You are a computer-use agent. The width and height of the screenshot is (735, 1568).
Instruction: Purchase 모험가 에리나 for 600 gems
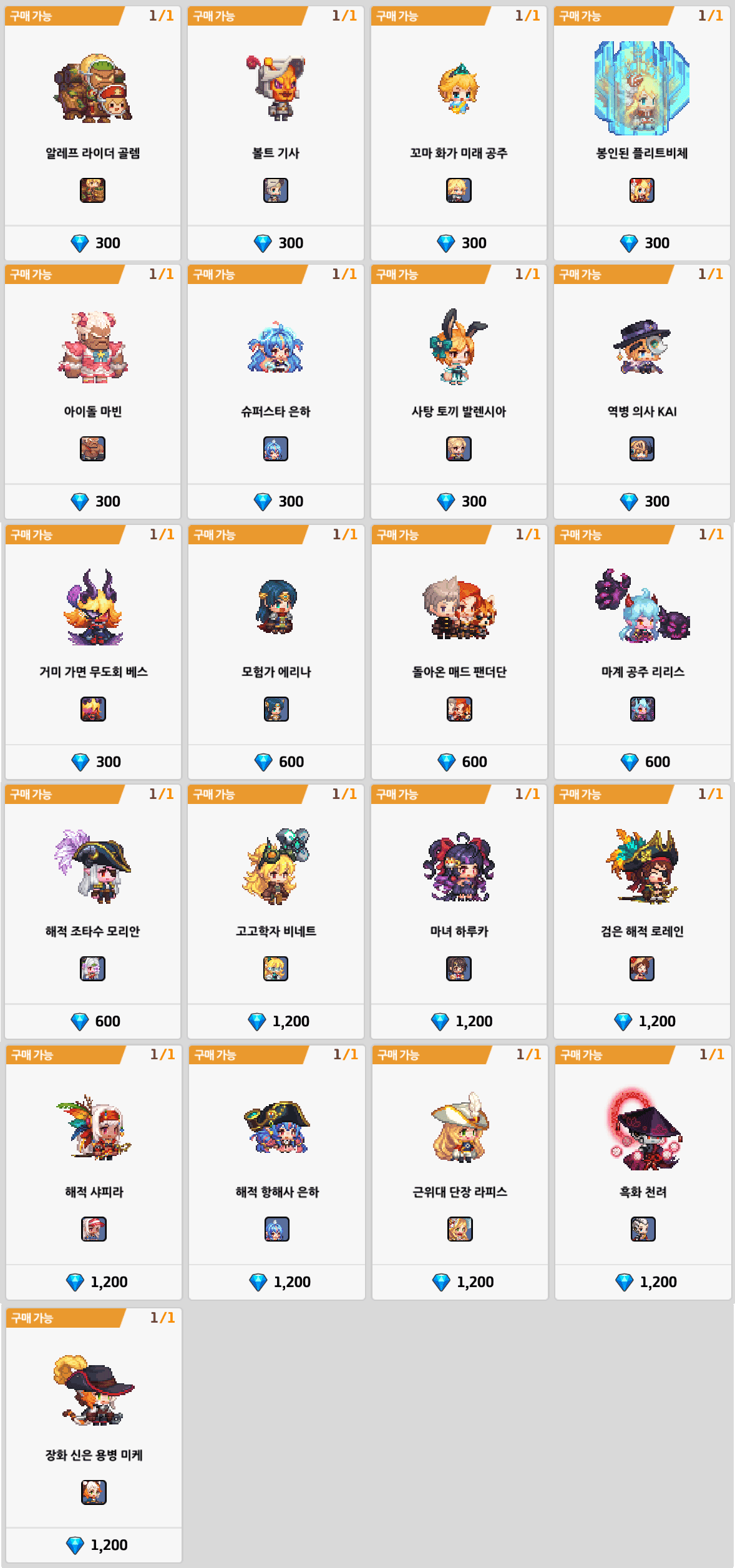276,762
